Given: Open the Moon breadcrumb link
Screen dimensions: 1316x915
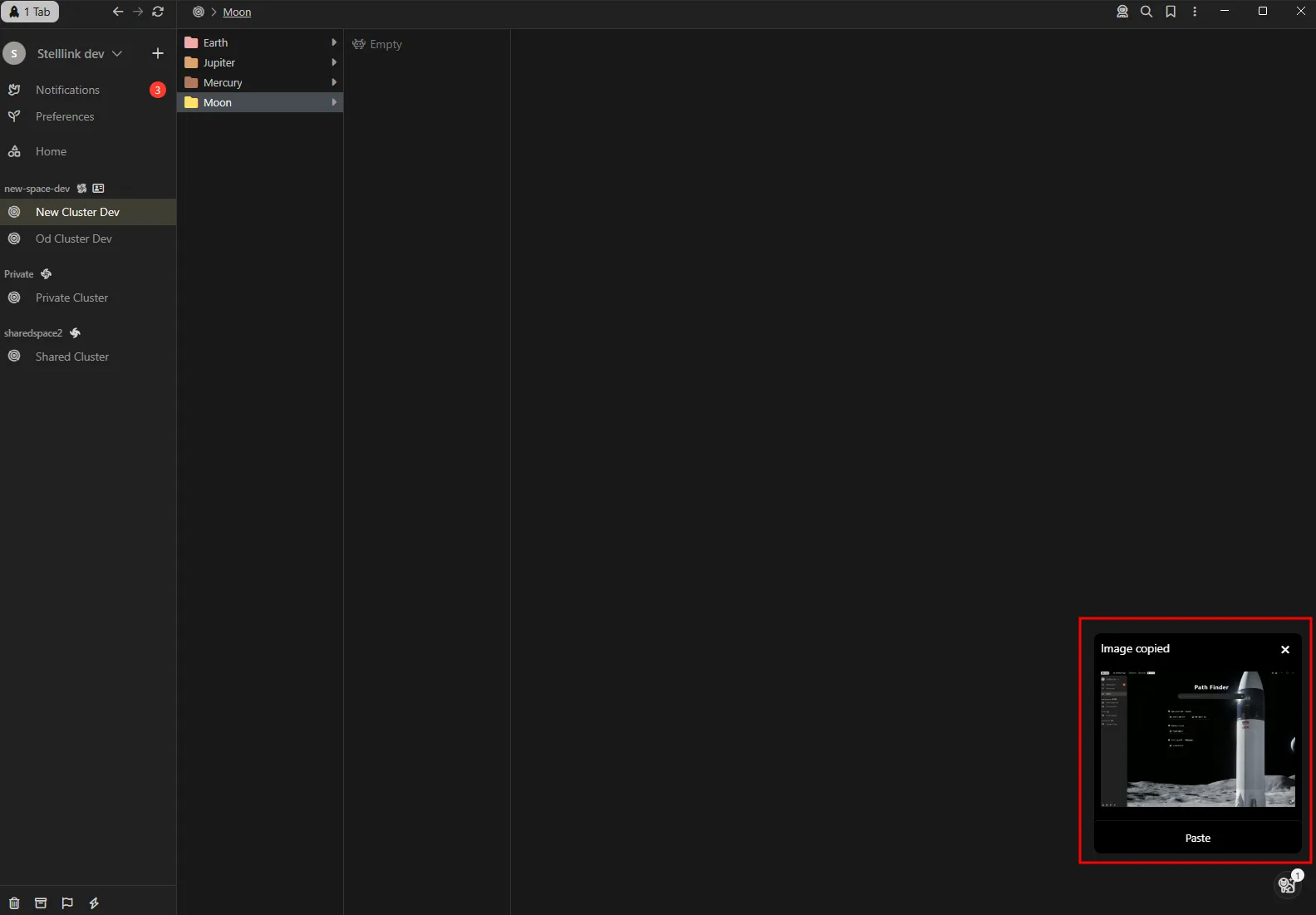Looking at the screenshot, I should (x=237, y=12).
